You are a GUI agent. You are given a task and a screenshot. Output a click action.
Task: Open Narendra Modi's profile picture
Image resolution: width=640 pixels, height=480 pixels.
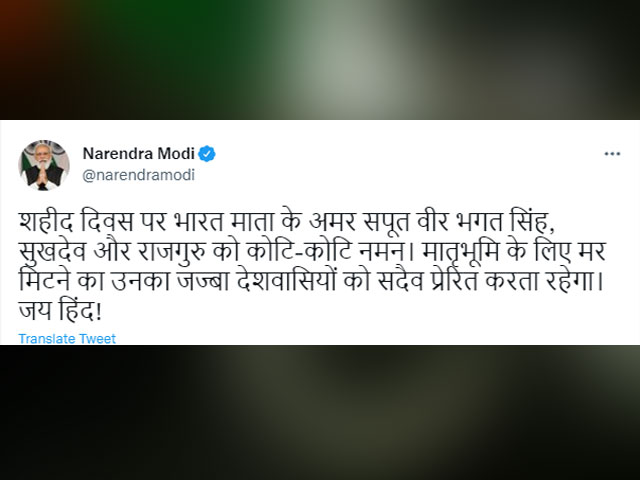(x=44, y=165)
